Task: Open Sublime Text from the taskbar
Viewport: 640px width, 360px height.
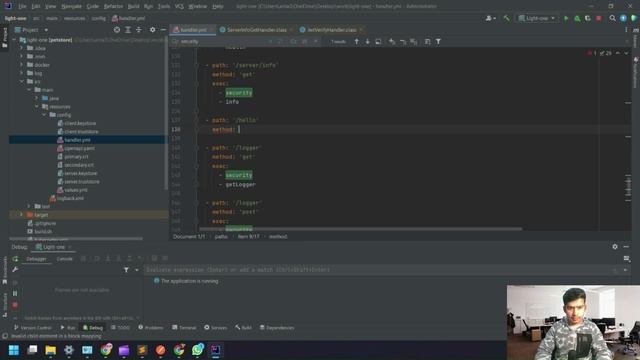Action: pos(142,350)
